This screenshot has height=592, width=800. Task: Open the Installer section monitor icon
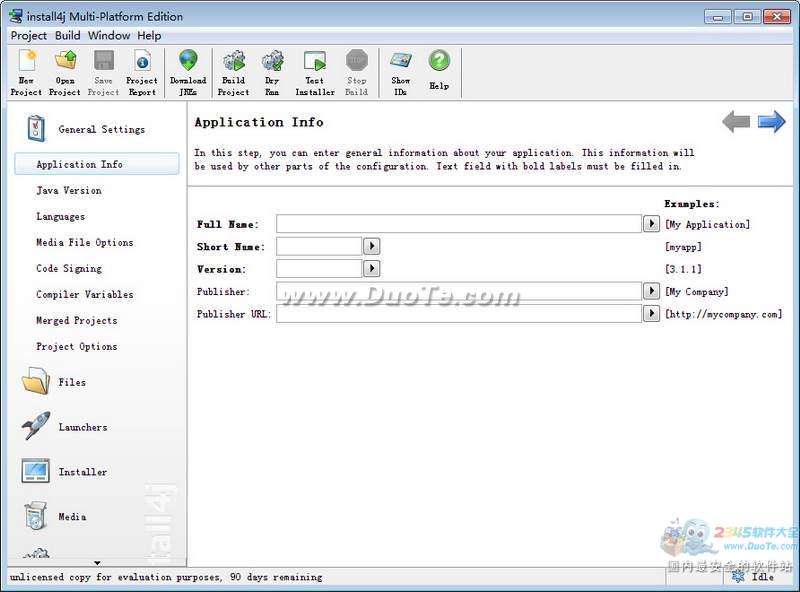tap(36, 471)
